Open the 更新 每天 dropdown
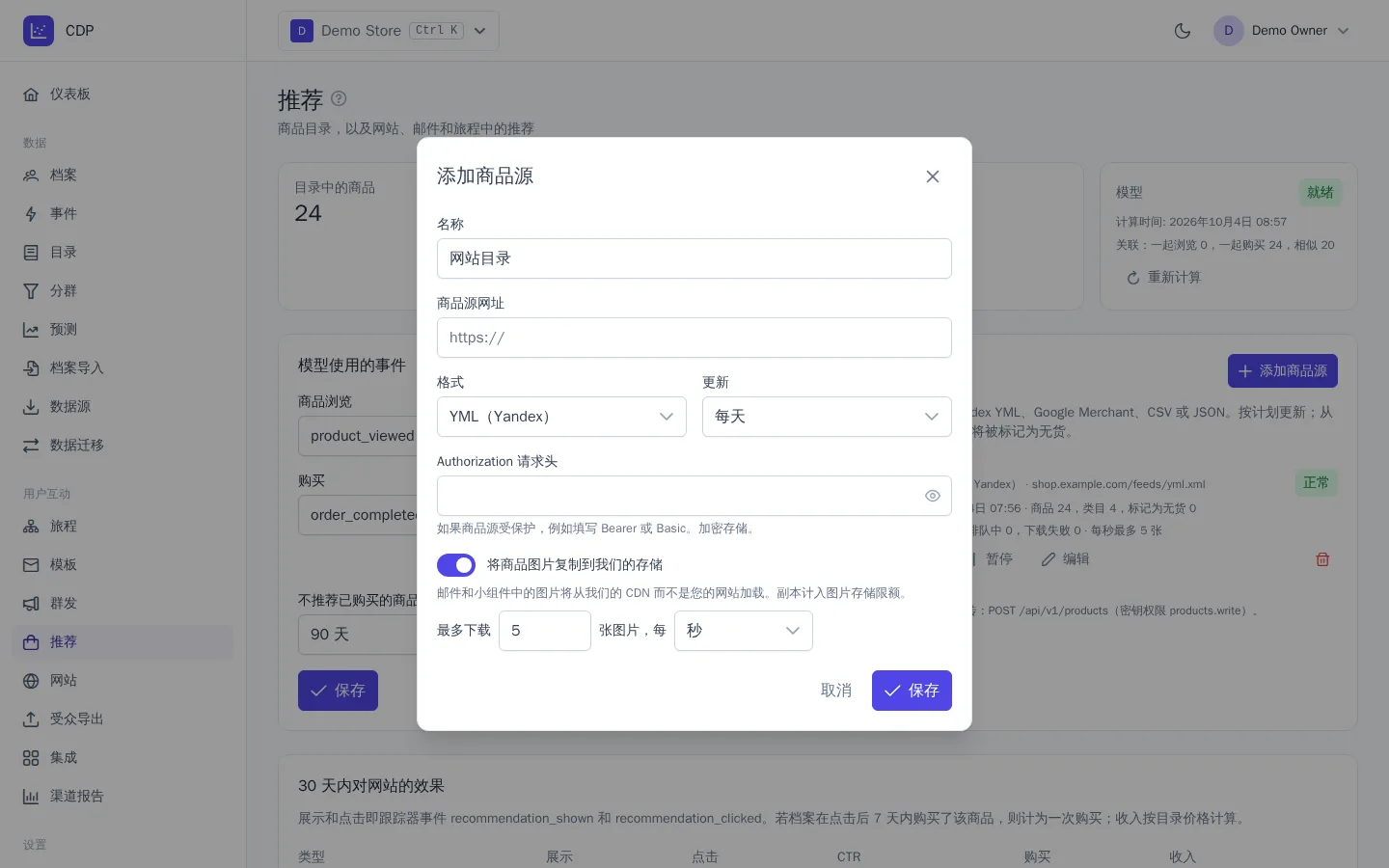The image size is (1389, 868). coord(827,417)
